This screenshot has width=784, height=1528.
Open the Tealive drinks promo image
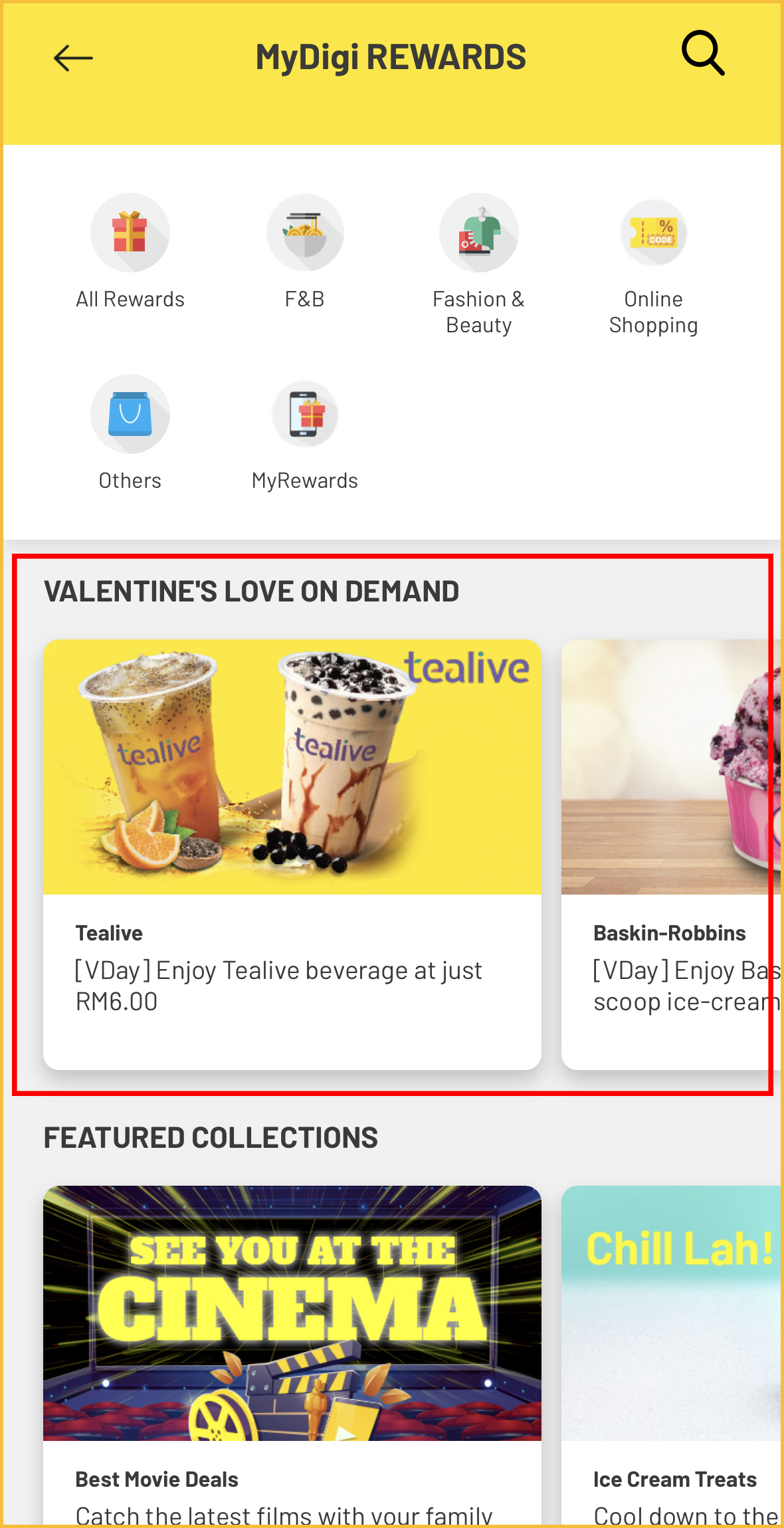point(292,767)
